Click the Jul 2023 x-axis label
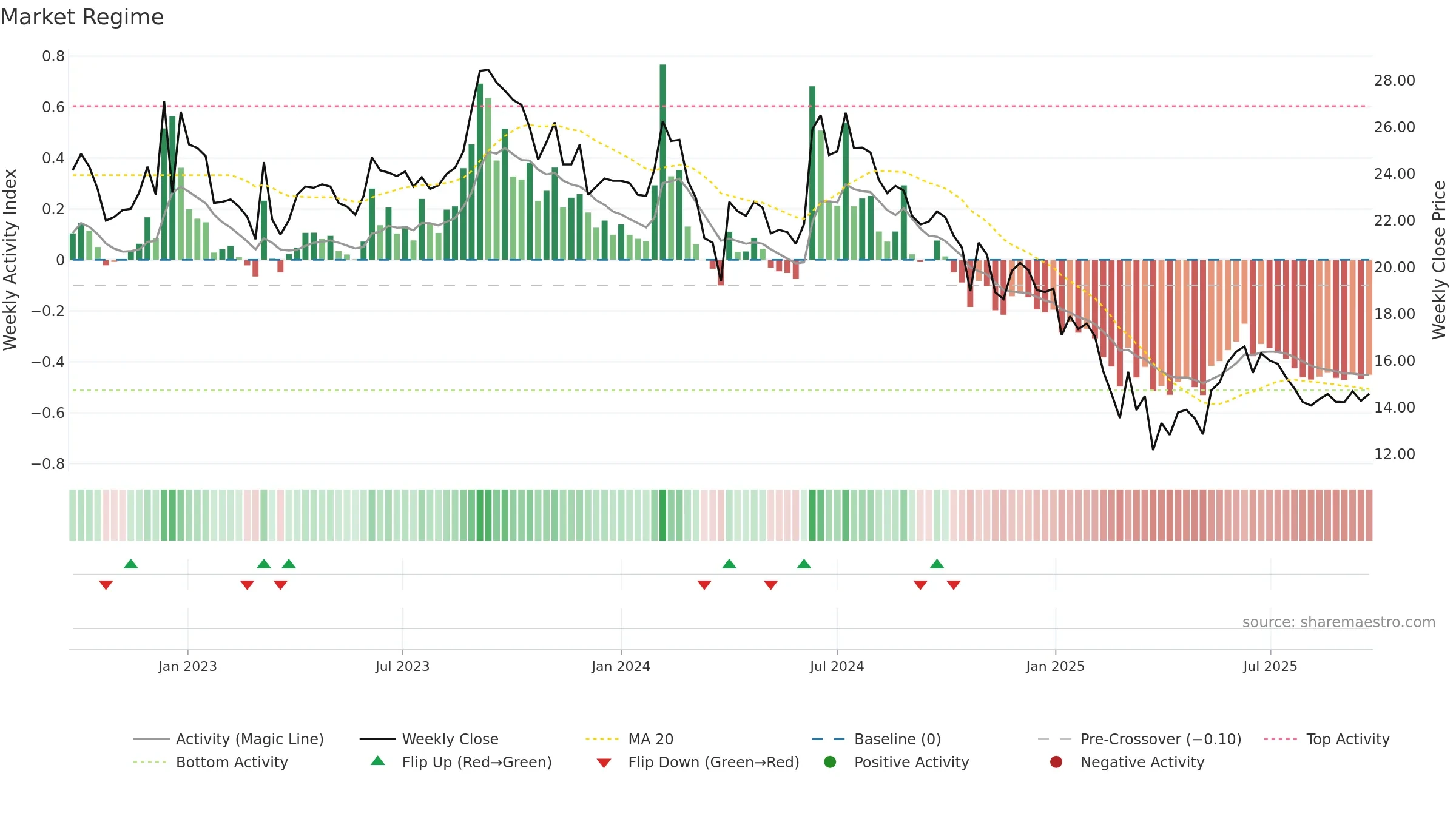The image size is (1456, 819). [402, 666]
